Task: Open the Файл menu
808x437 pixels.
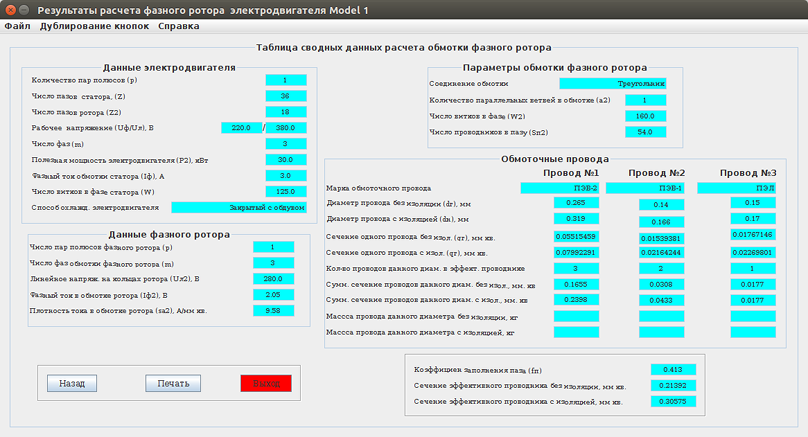Action: point(17,26)
